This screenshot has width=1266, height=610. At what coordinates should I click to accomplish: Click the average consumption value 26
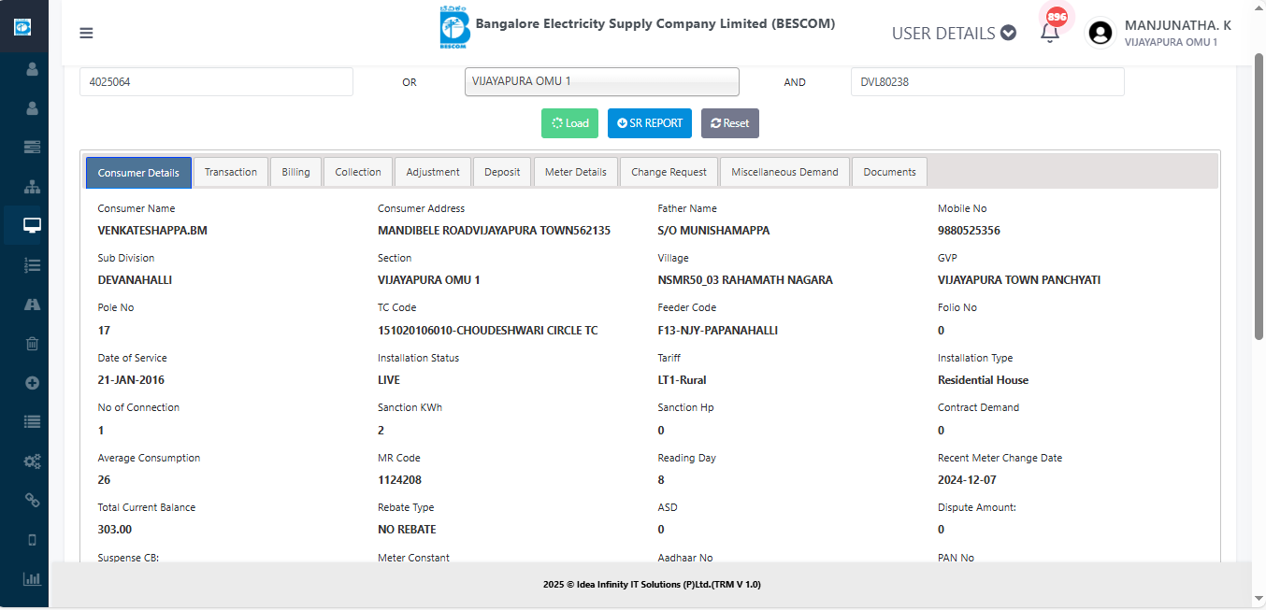tap(104, 480)
